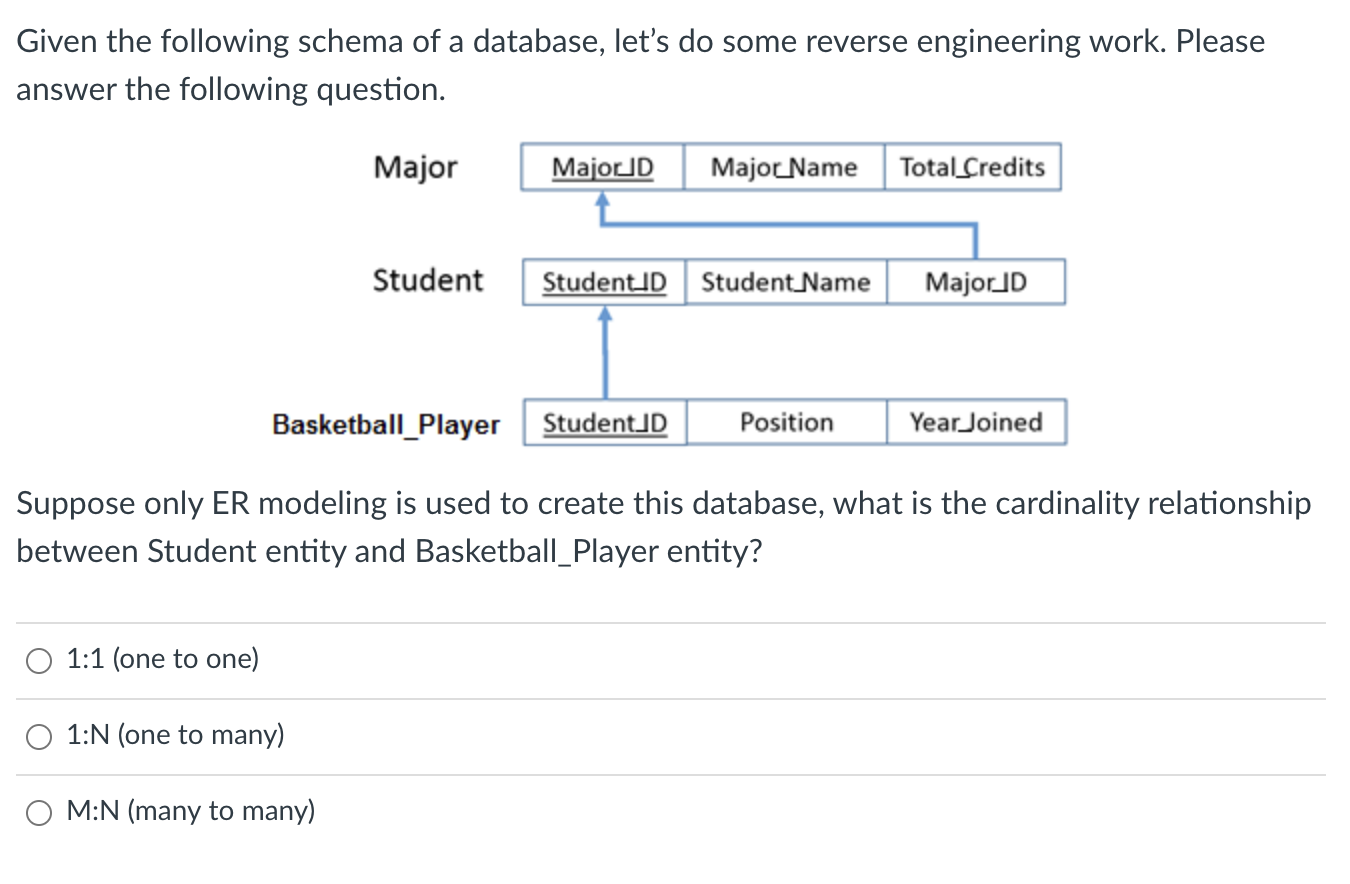Click the Total Credits column cell
Image resolution: width=1350 pixels, height=884 pixels.
click(972, 167)
